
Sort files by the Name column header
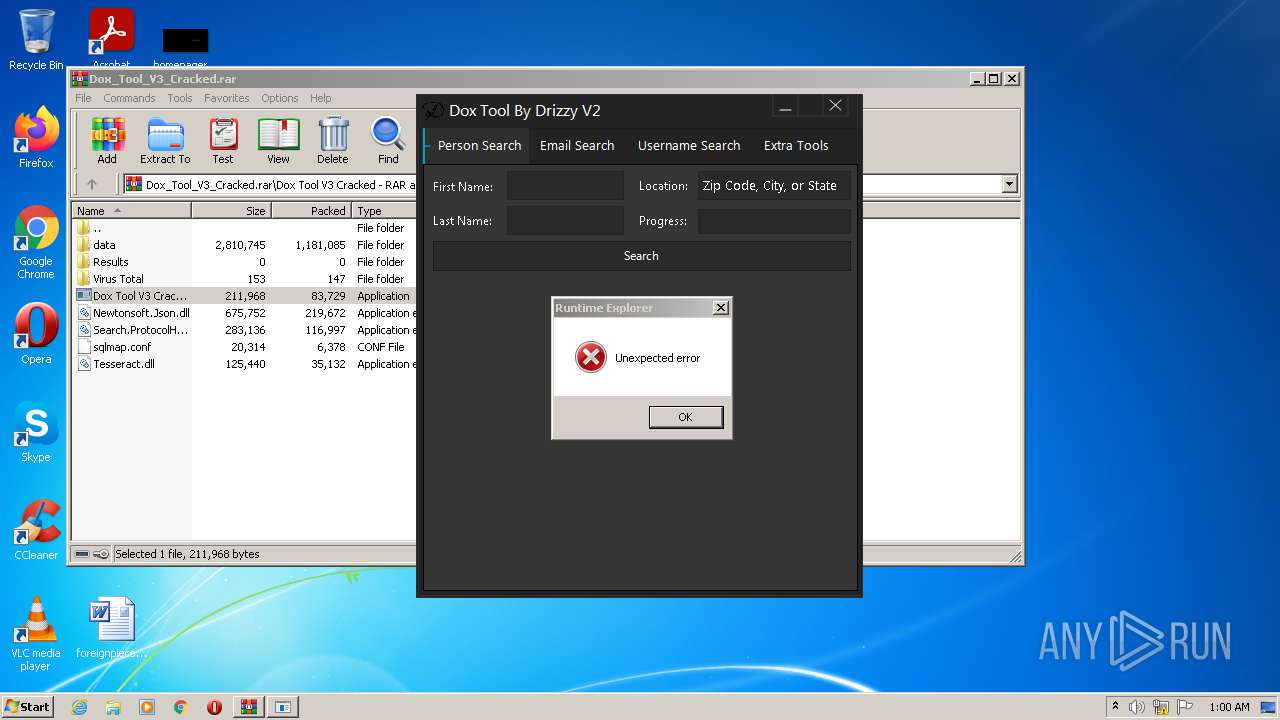[x=131, y=211]
